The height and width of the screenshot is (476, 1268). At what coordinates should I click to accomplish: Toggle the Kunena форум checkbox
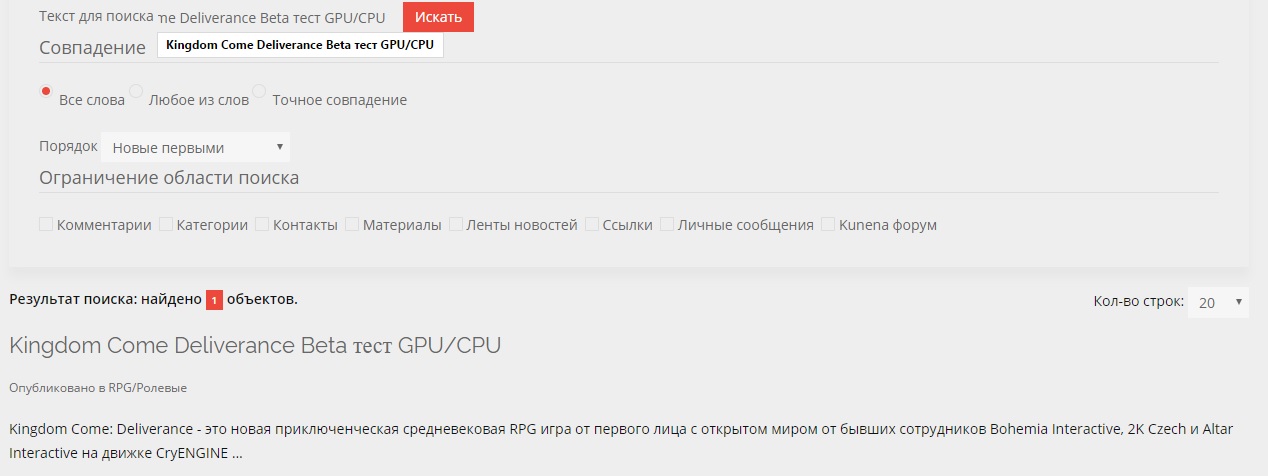[828, 224]
